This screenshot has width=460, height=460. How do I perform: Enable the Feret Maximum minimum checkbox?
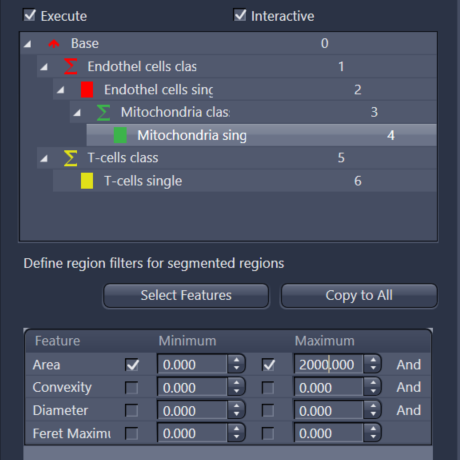[x=132, y=434]
